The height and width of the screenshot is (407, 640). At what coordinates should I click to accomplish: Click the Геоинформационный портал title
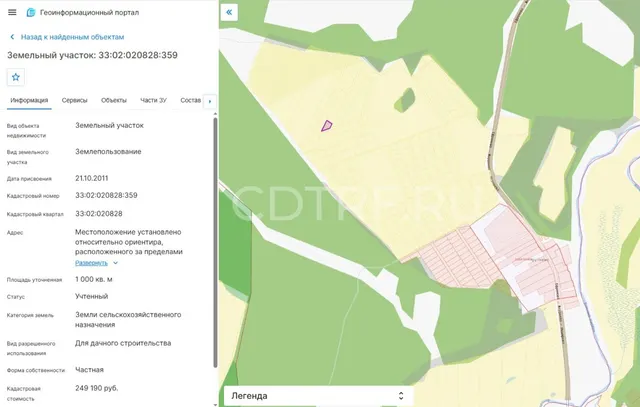pyautogui.click(x=89, y=13)
